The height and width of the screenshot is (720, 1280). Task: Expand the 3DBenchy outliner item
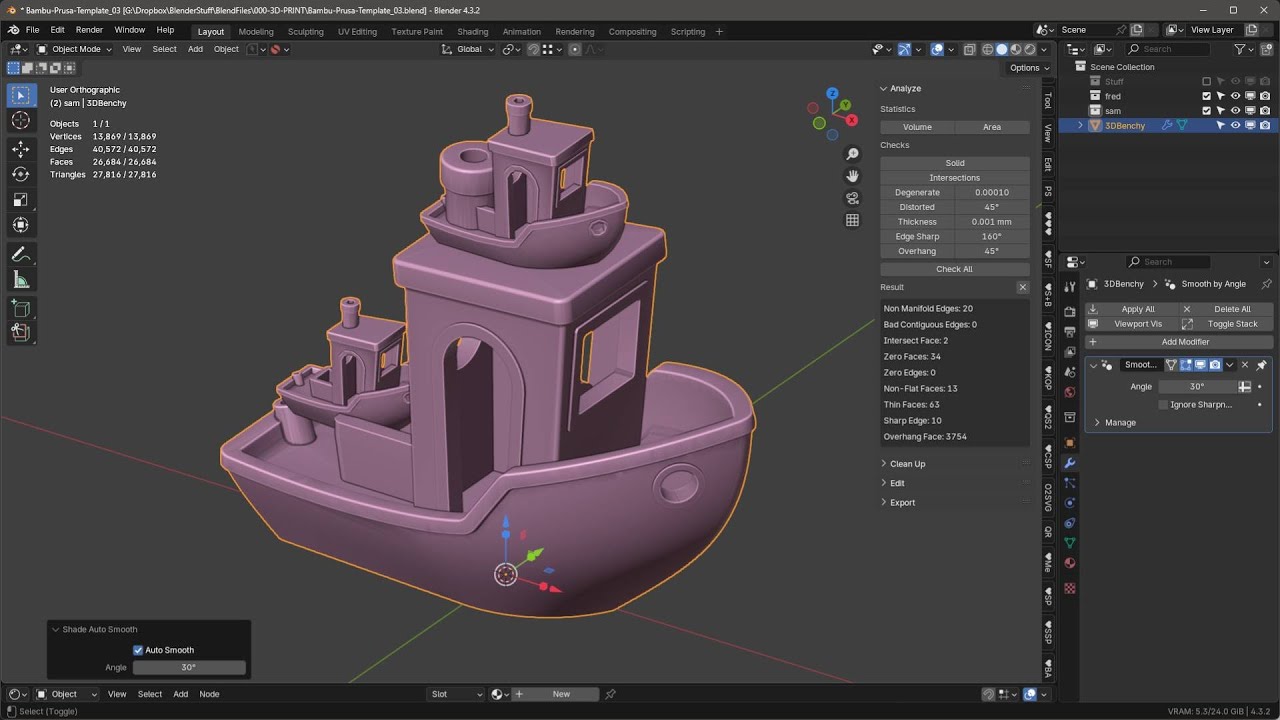pos(1080,126)
